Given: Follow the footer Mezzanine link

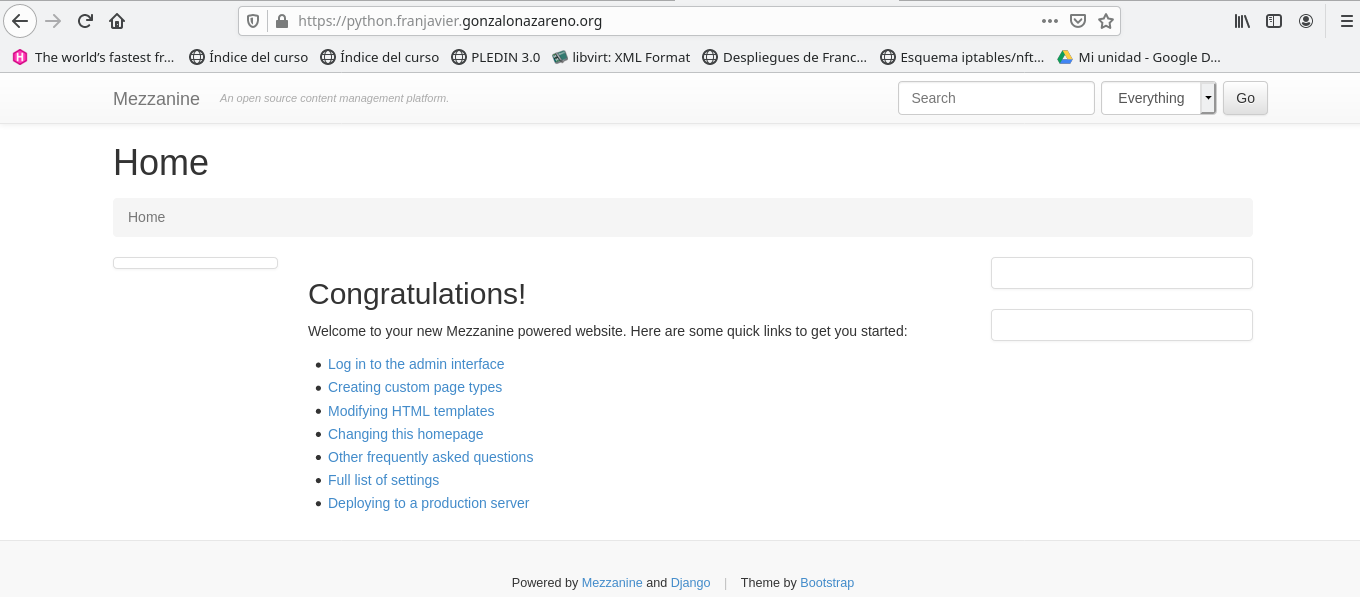Looking at the screenshot, I should (612, 582).
